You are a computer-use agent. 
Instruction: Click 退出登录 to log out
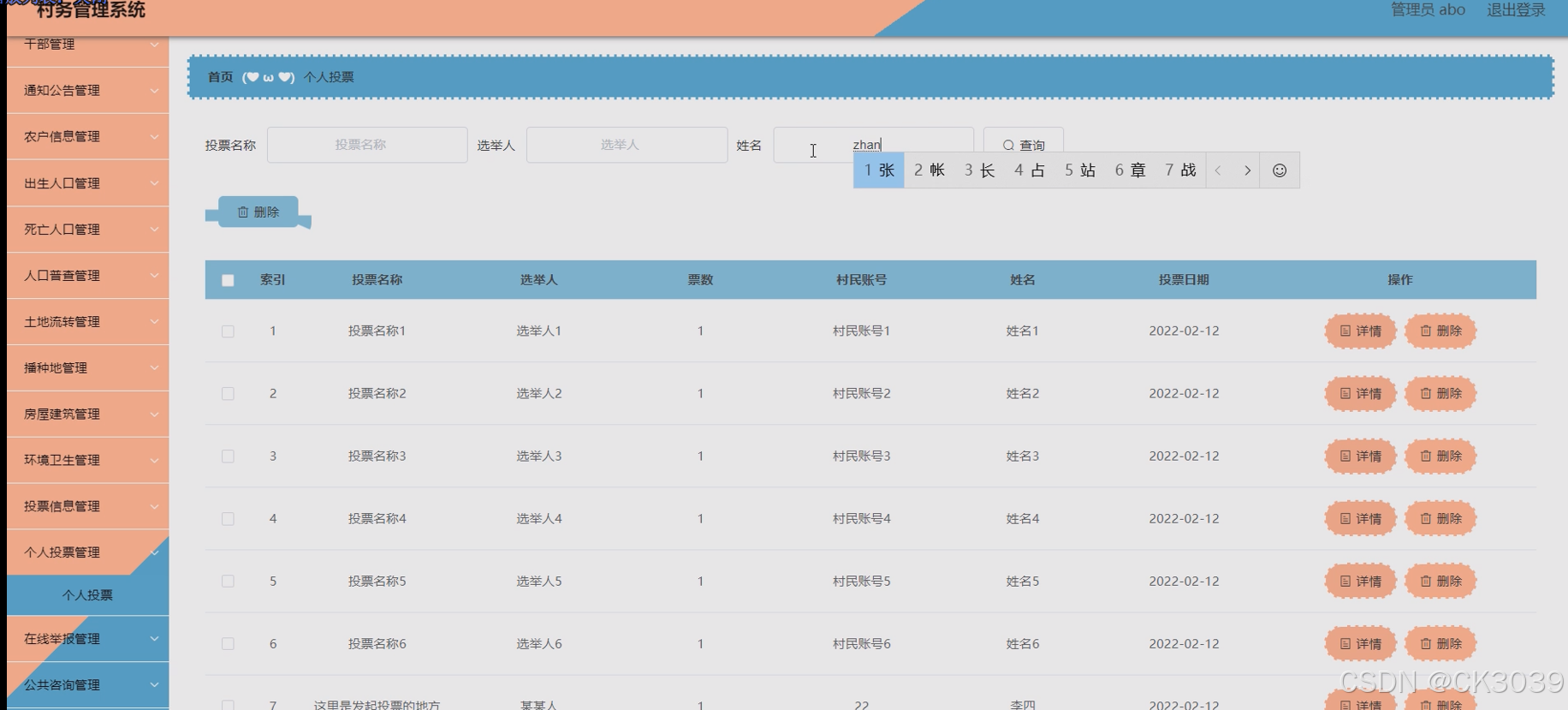[1516, 10]
